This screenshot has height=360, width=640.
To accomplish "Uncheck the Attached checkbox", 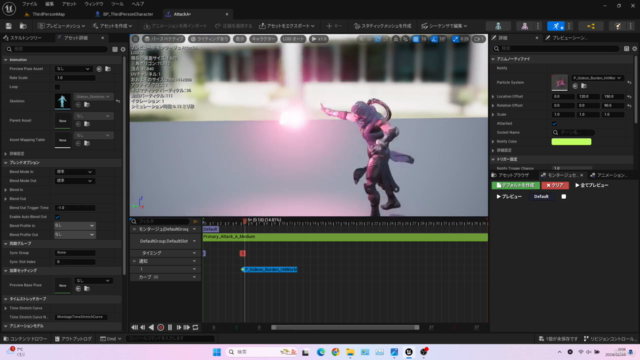I will click(554, 124).
